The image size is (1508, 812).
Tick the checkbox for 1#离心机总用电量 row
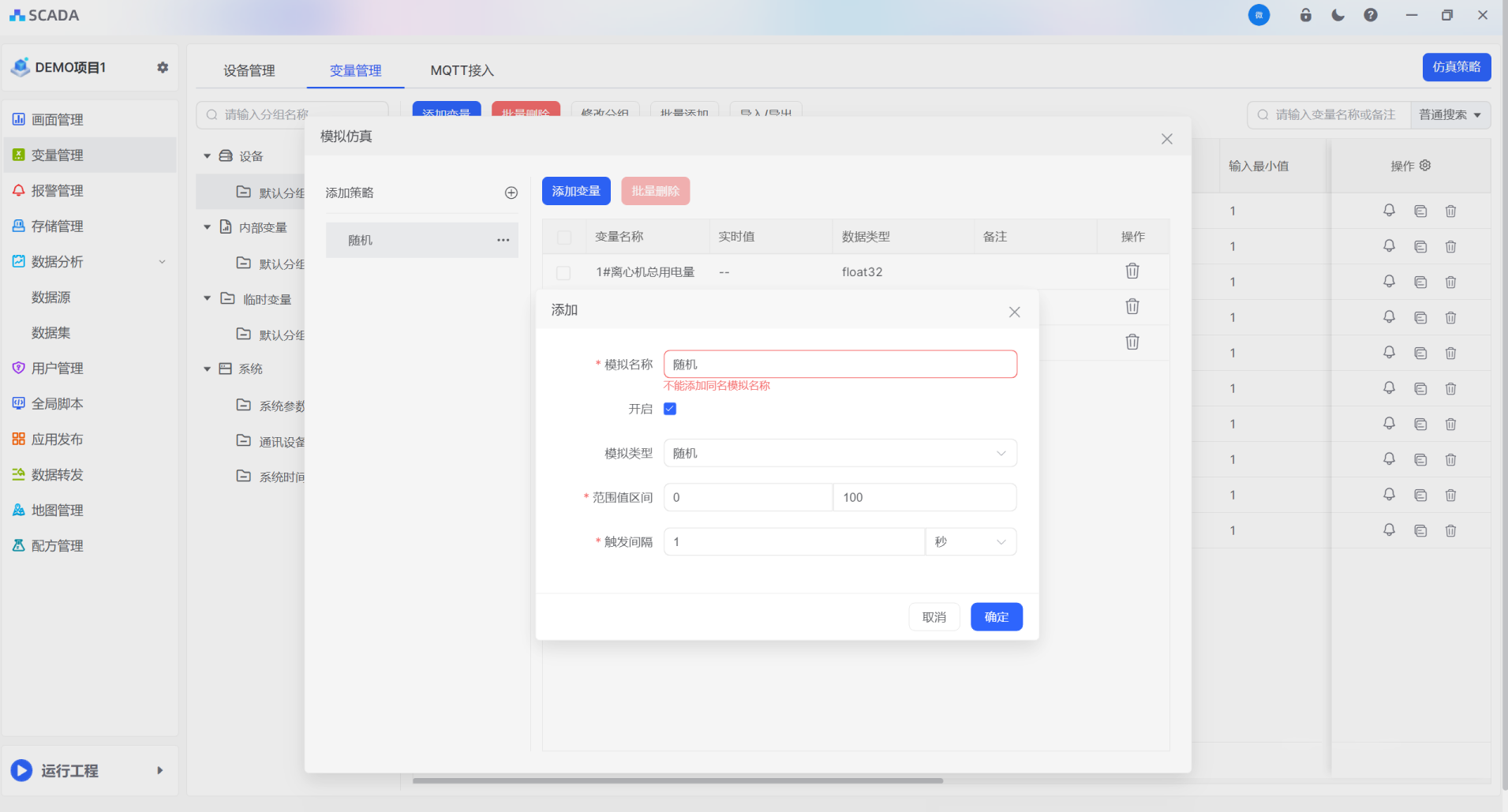pos(563,272)
